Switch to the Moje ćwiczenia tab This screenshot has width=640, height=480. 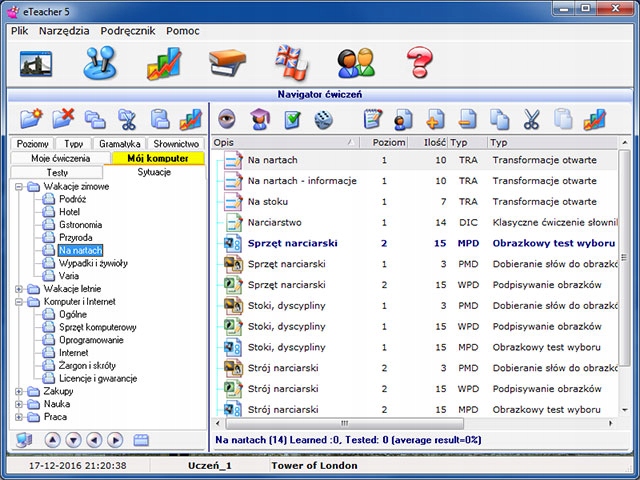(60, 158)
